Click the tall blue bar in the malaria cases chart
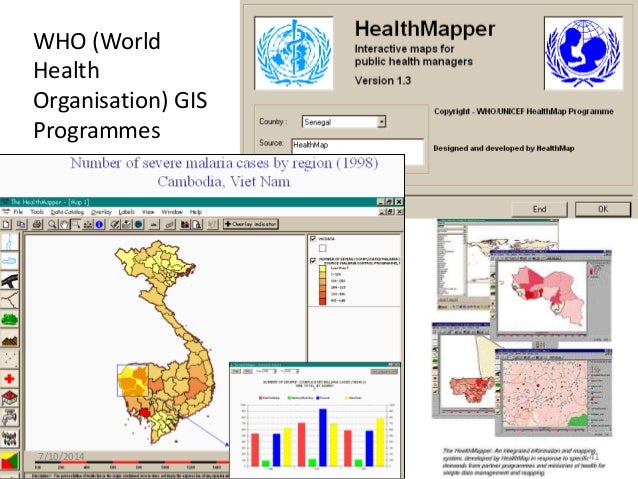Screen dimensions: 638x479 coord(323,437)
